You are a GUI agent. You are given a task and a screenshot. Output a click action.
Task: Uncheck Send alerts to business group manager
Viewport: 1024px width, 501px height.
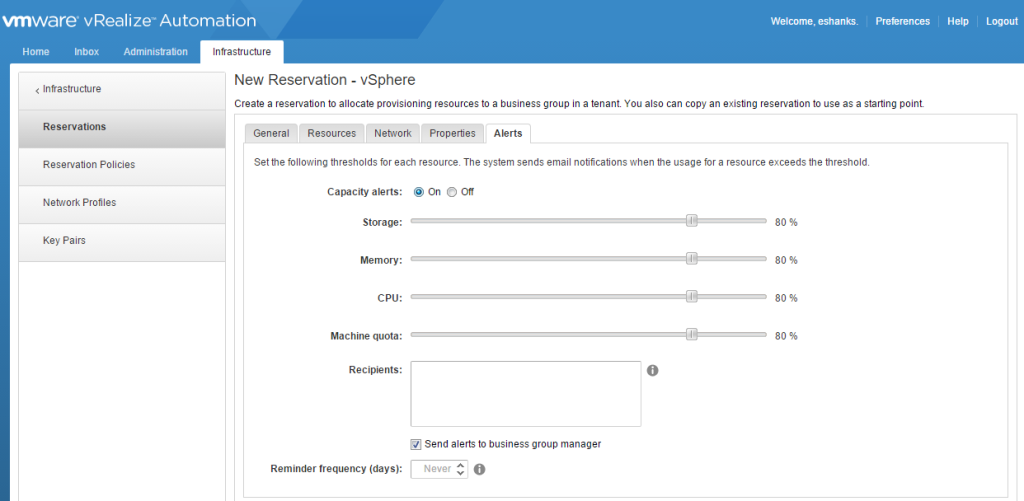[x=416, y=444]
